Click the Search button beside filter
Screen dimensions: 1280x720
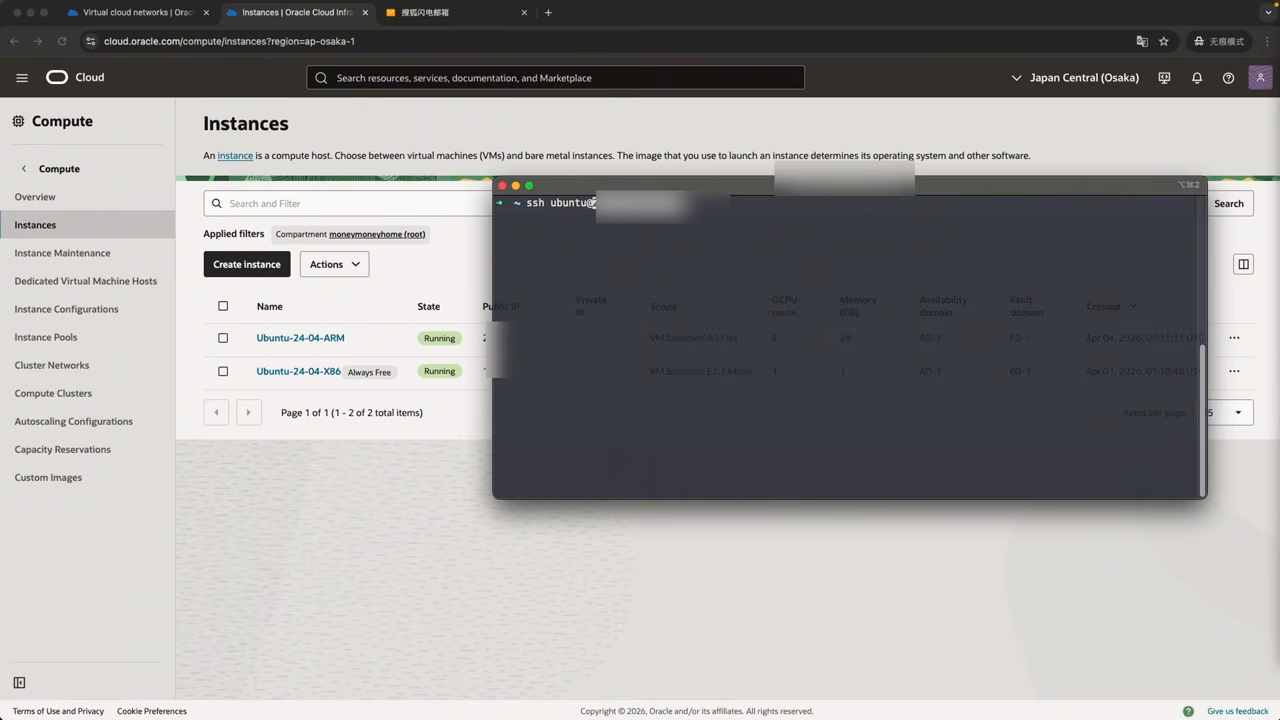tap(1229, 203)
